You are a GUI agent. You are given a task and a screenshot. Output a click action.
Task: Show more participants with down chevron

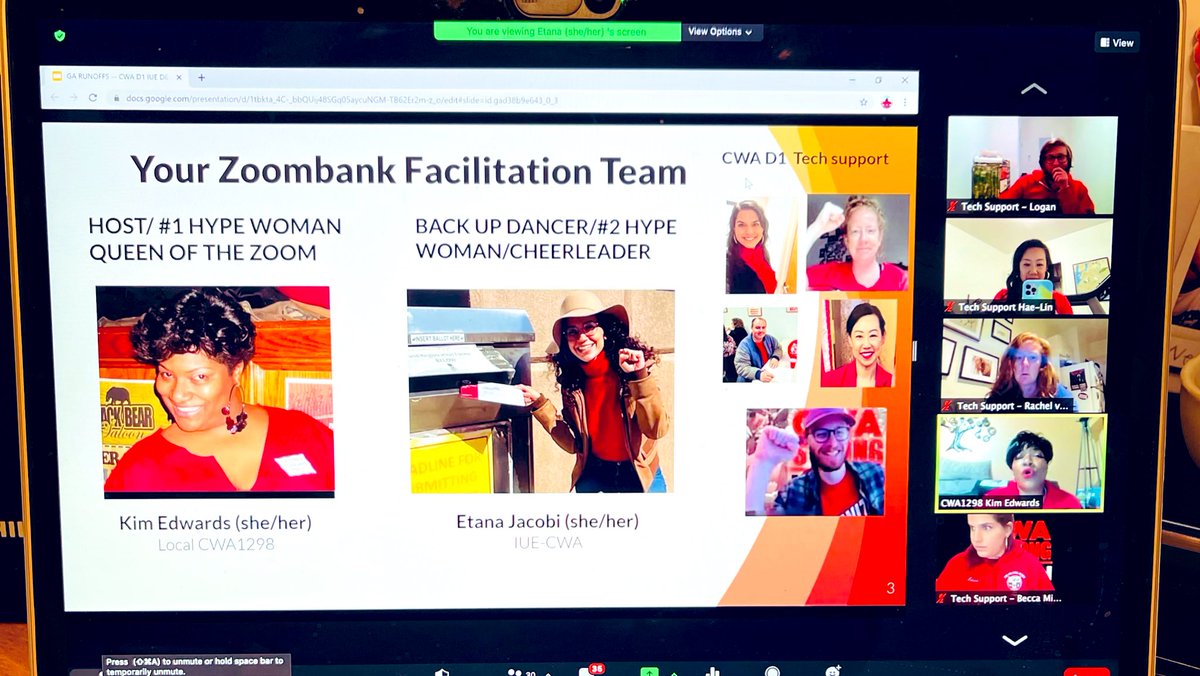pyautogui.click(x=1015, y=640)
